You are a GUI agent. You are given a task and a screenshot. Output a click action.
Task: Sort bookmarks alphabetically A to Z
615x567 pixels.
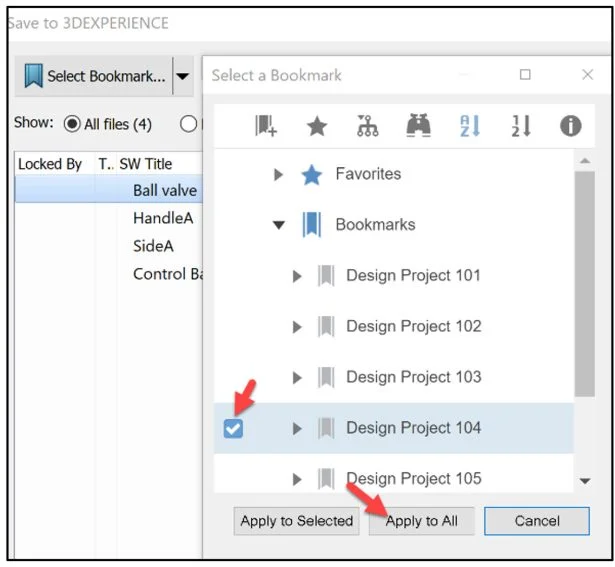[x=469, y=125]
